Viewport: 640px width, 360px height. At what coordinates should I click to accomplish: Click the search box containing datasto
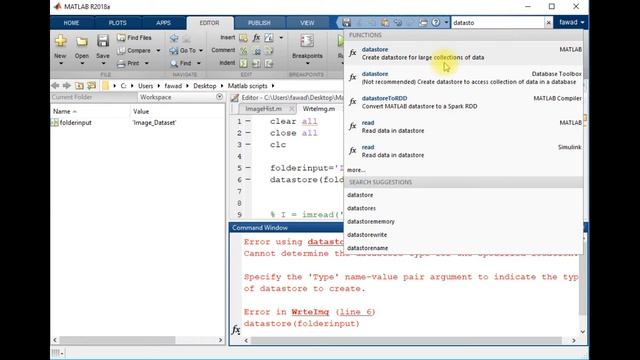pyautogui.click(x=498, y=23)
